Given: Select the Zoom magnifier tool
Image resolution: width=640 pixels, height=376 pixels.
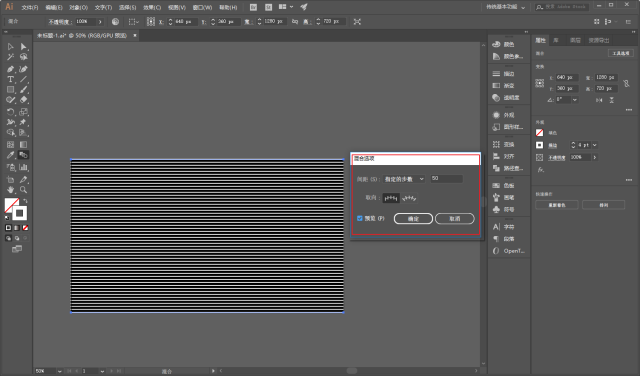Looking at the screenshot, I should pyautogui.click(x=23, y=189).
